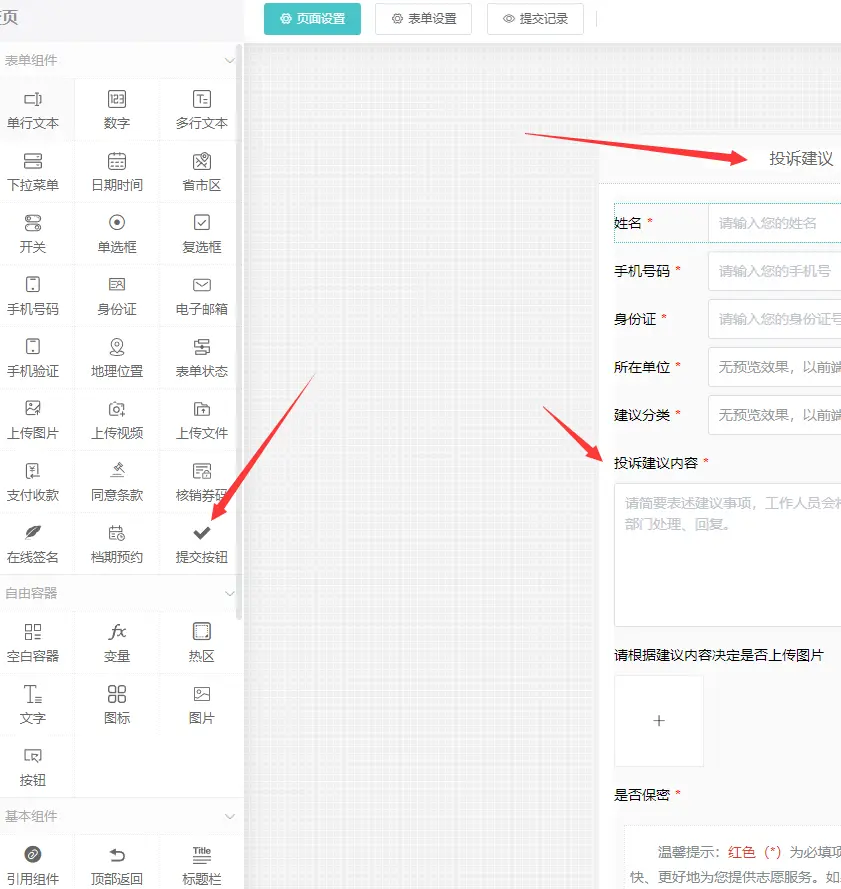Click the image upload plus placeholder
Image resolution: width=841 pixels, height=889 pixels.
(658, 720)
